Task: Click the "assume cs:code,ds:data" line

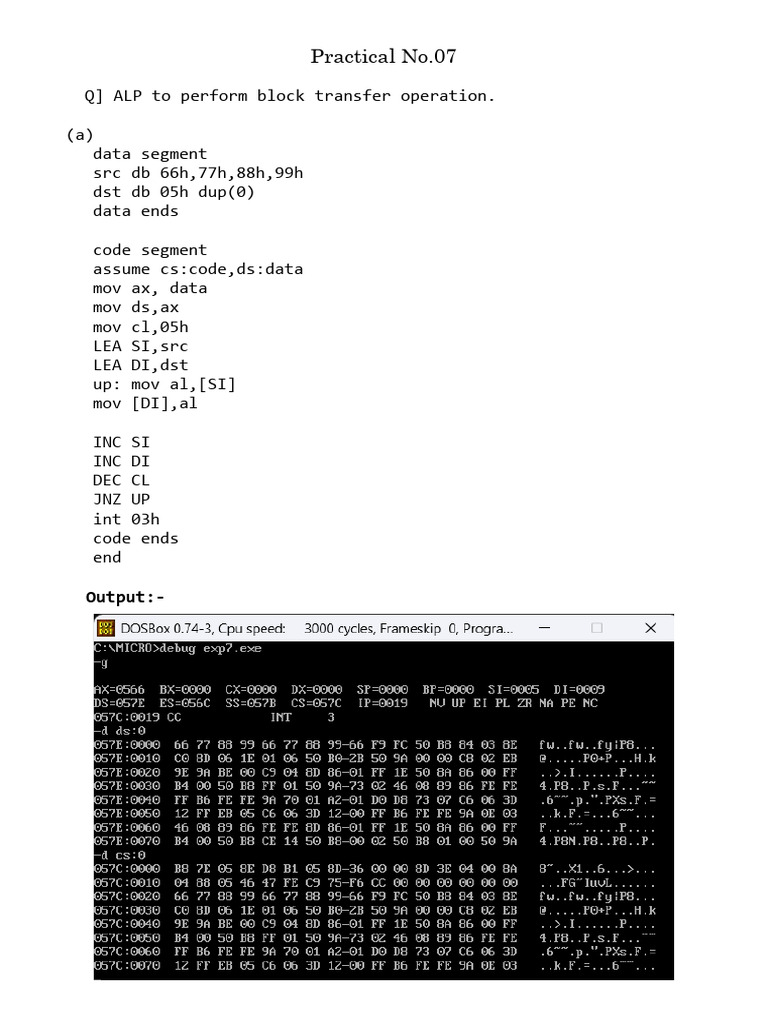Action: click(x=198, y=269)
